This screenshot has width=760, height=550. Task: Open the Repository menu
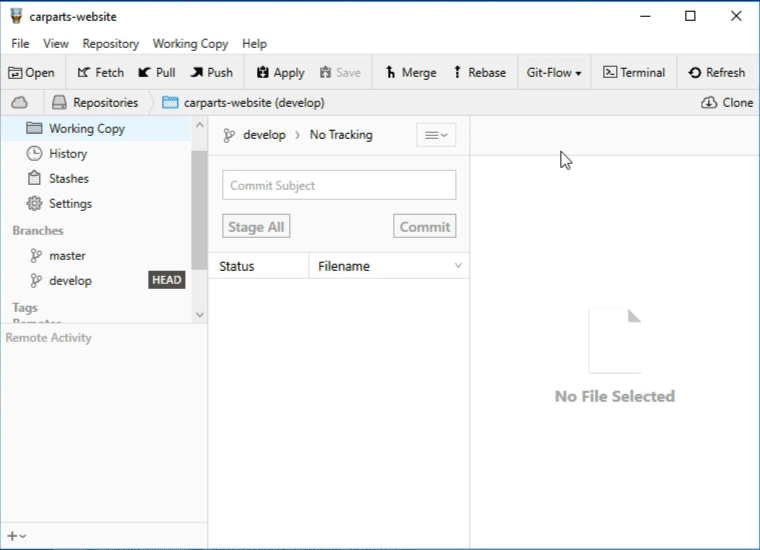click(110, 44)
